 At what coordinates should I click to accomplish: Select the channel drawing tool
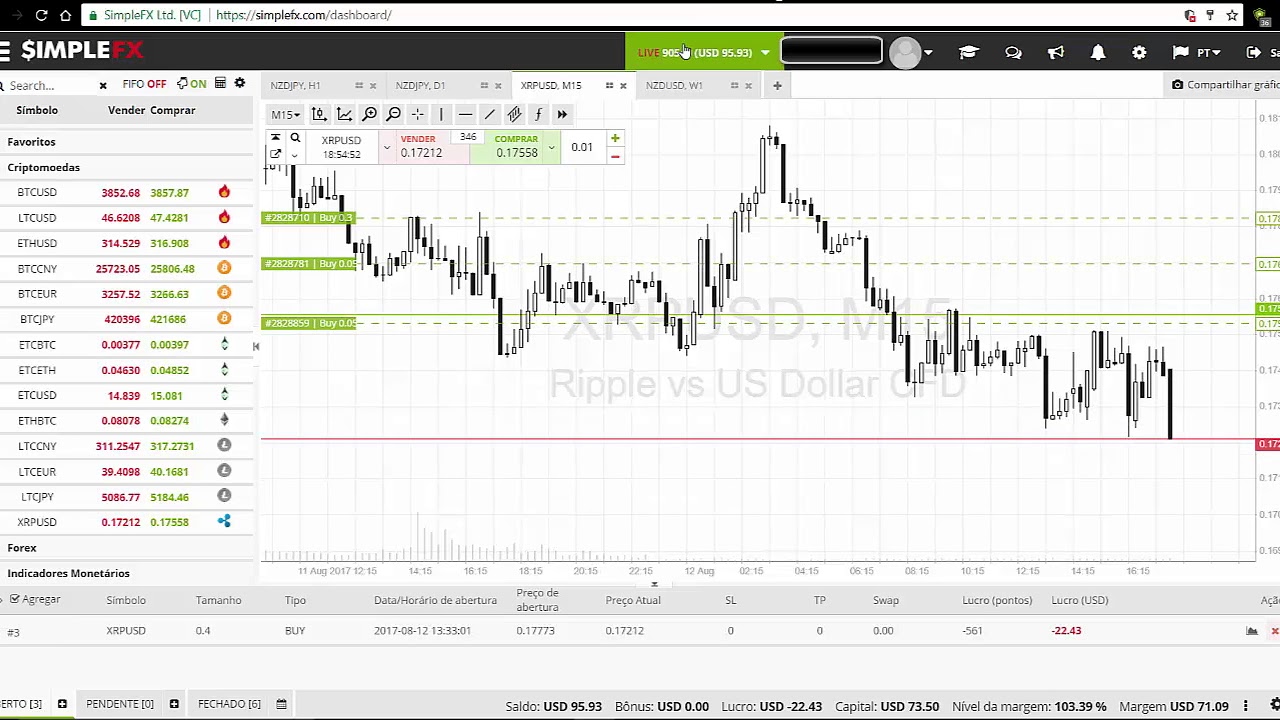[514, 114]
